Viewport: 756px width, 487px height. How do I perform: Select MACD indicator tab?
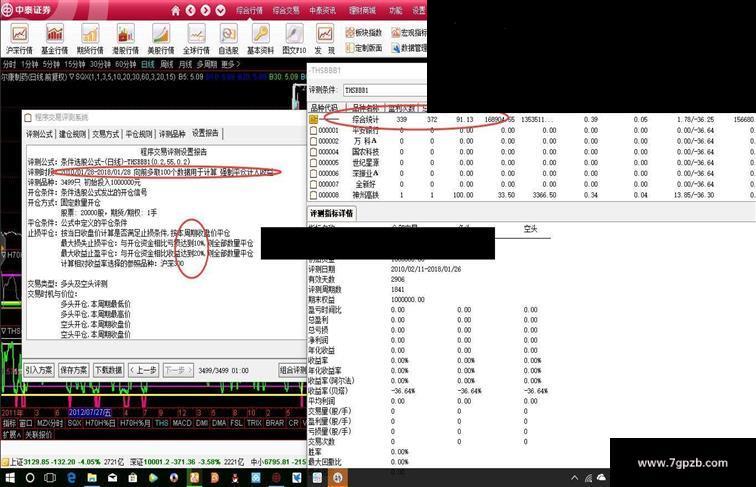182,423
